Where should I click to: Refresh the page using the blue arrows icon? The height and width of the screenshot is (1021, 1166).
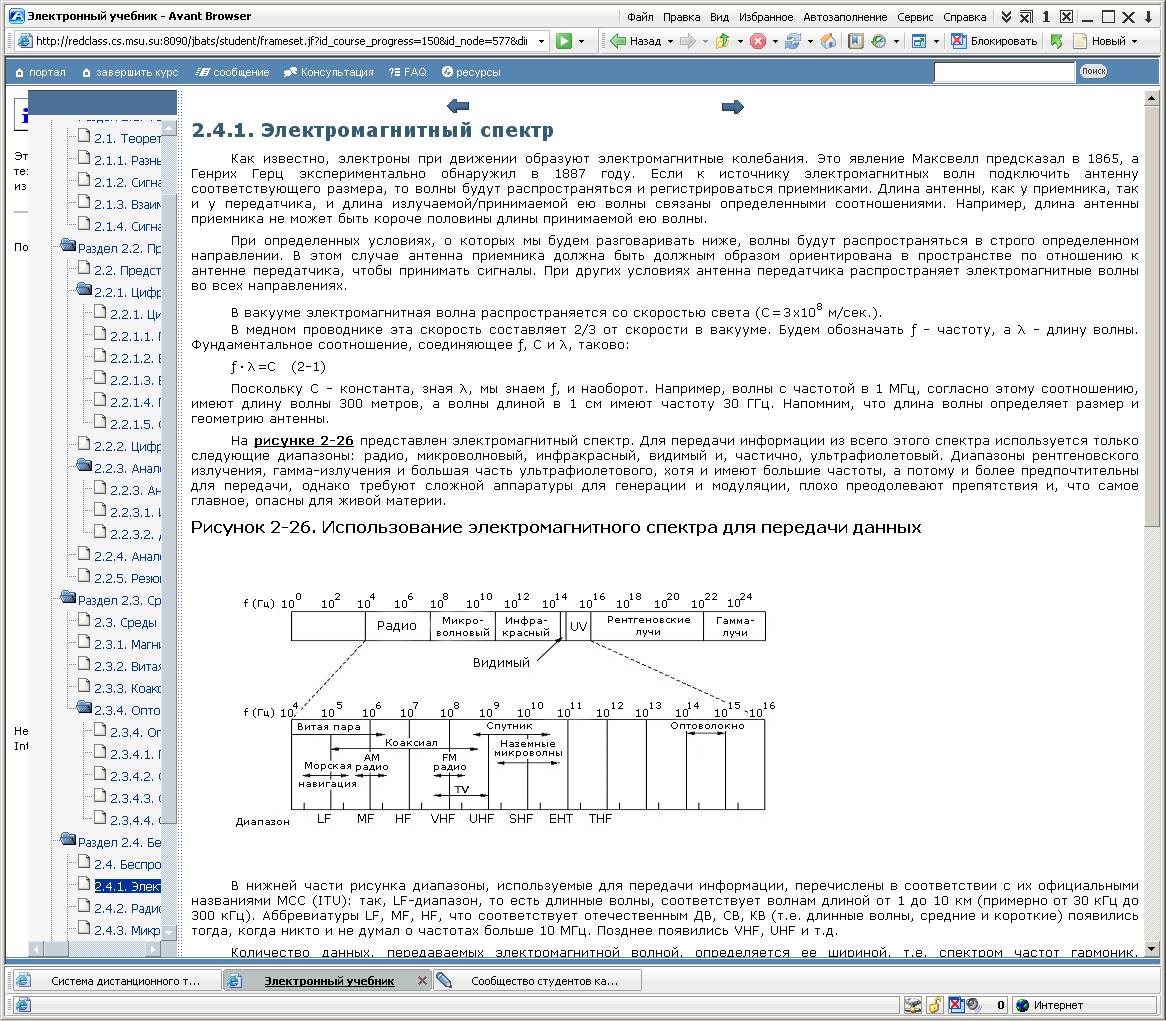tap(793, 41)
